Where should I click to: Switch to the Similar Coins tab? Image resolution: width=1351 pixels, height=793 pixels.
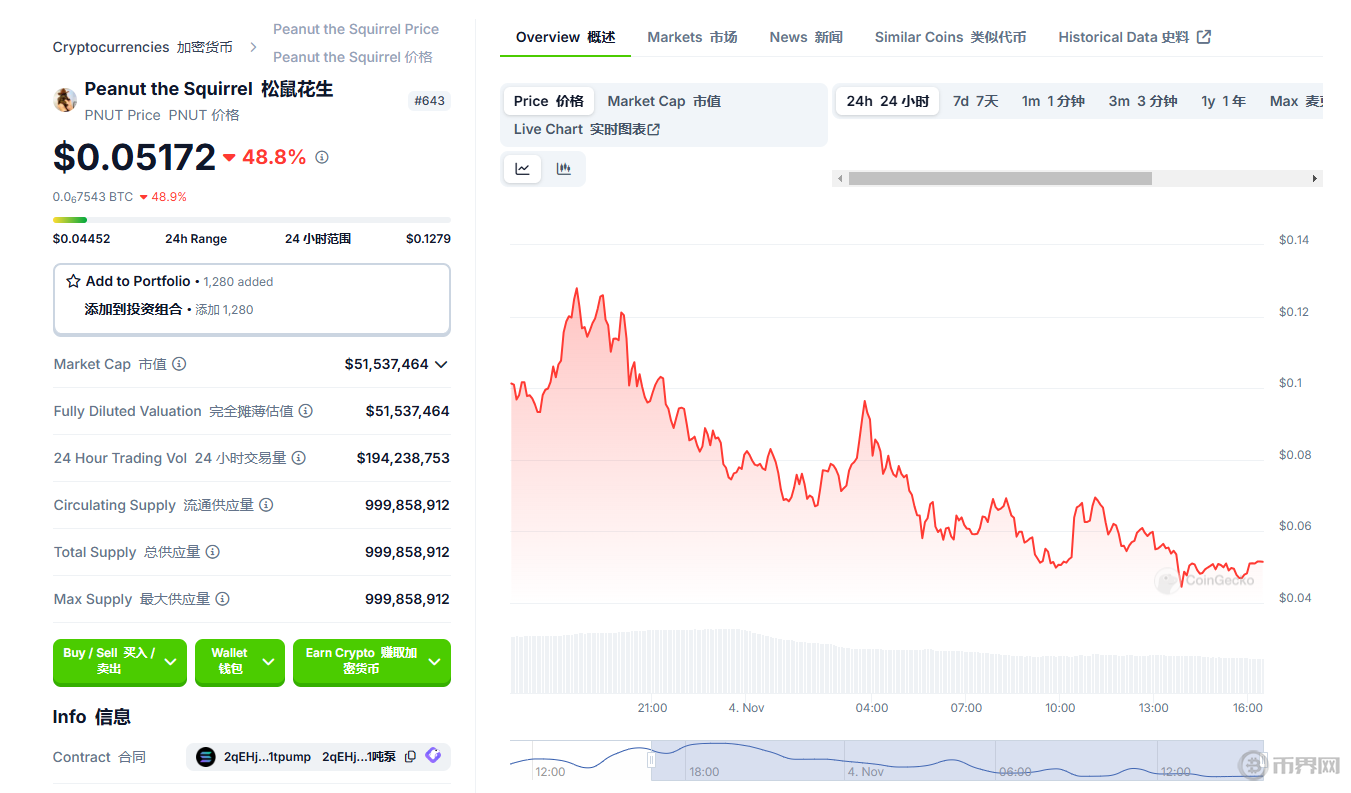[950, 37]
